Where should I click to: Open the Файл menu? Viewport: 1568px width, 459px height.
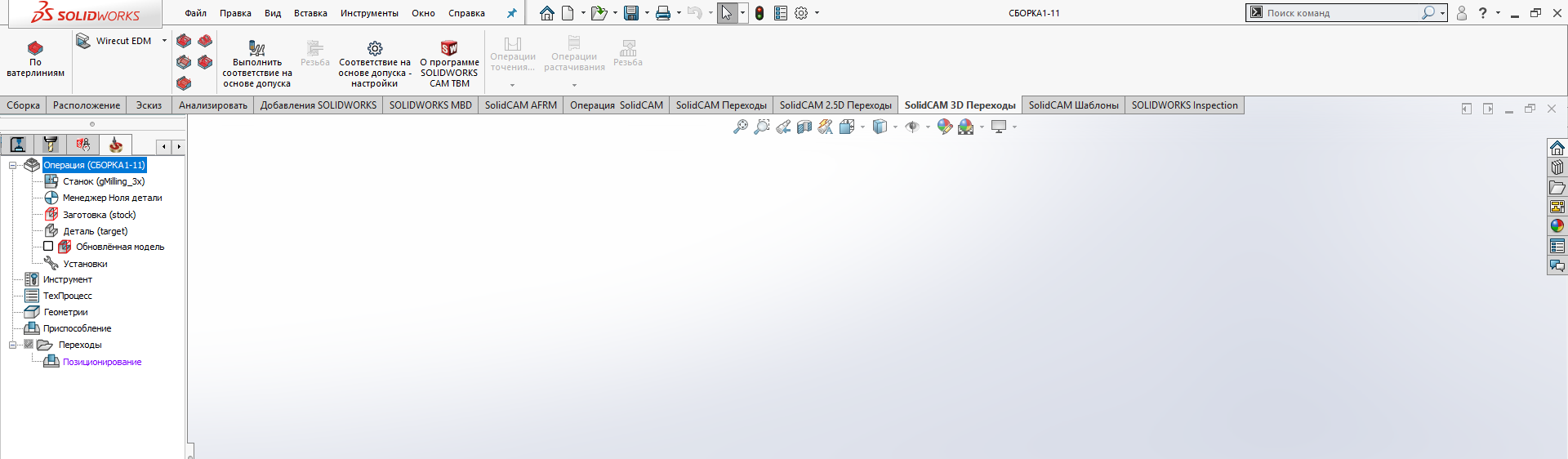coord(195,13)
